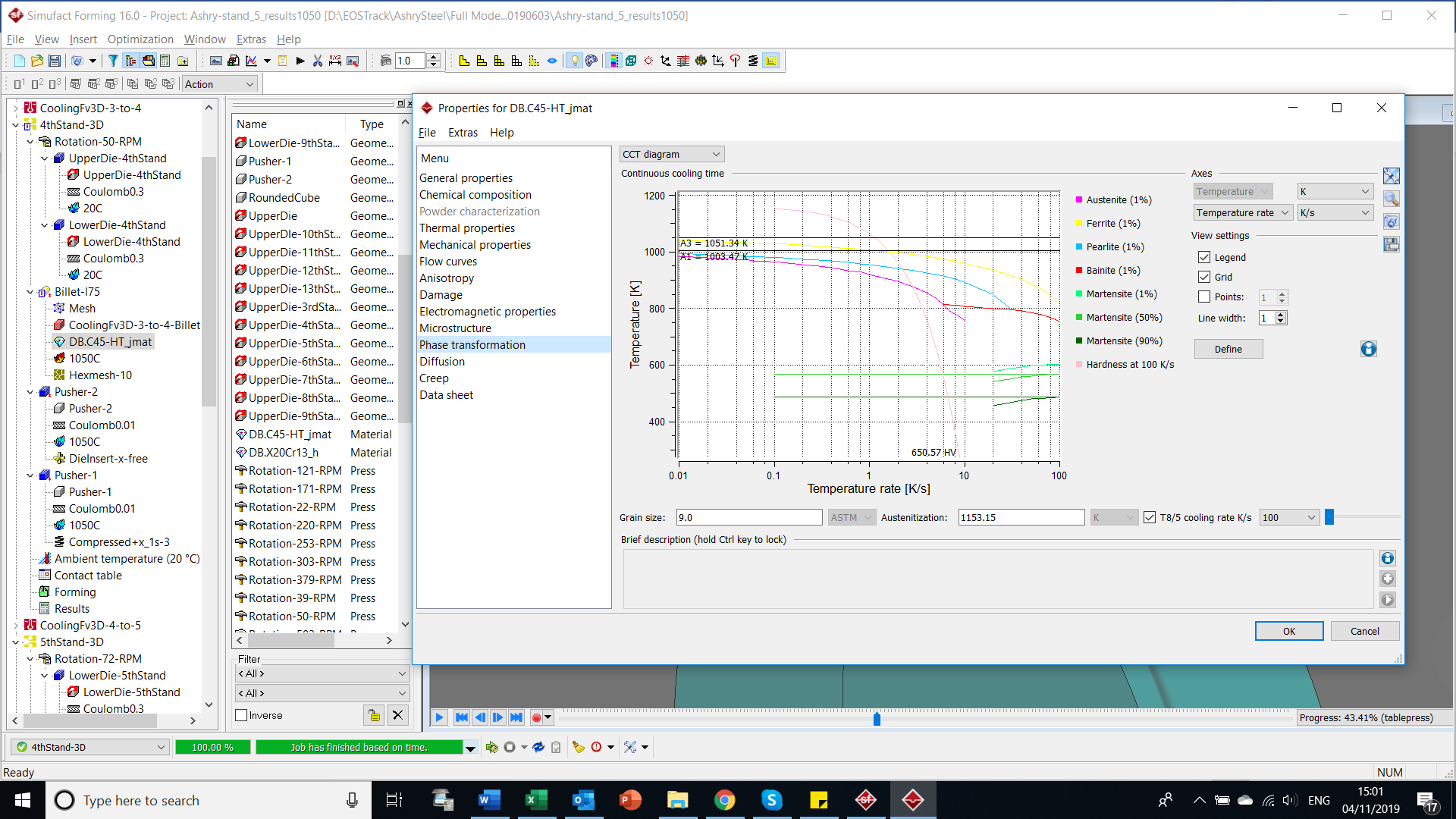Take a snapshot of the CCT diagram
Image resolution: width=1456 pixels, height=819 pixels.
tap(1392, 221)
